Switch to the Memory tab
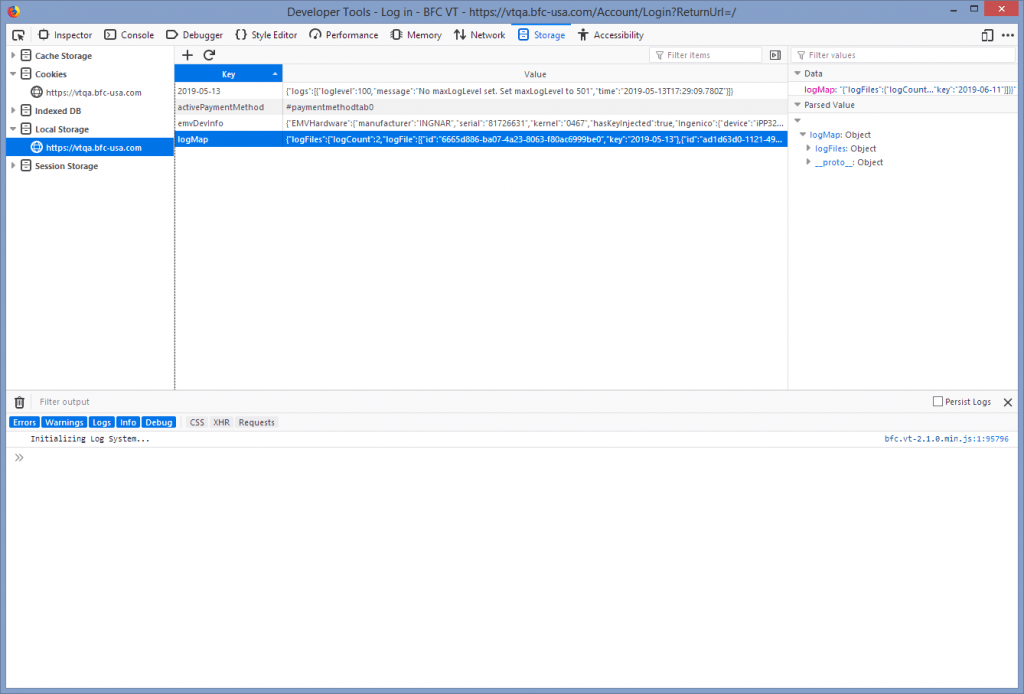This screenshot has width=1024, height=694. click(416, 35)
